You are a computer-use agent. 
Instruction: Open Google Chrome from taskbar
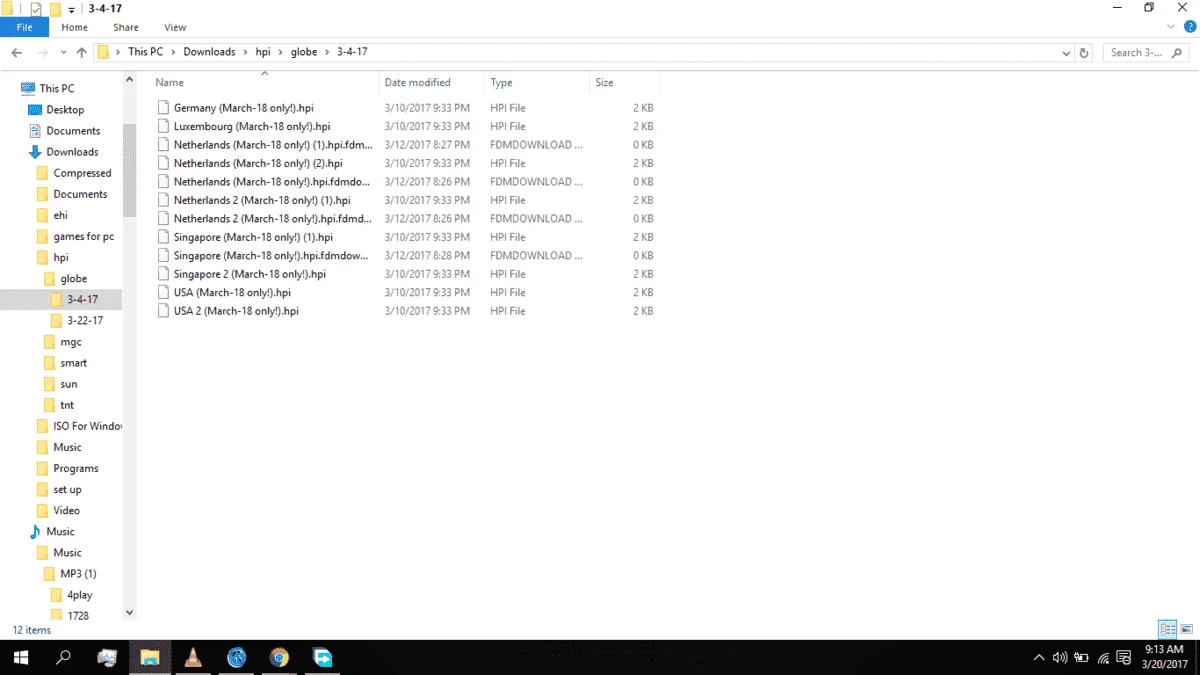pyautogui.click(x=279, y=657)
